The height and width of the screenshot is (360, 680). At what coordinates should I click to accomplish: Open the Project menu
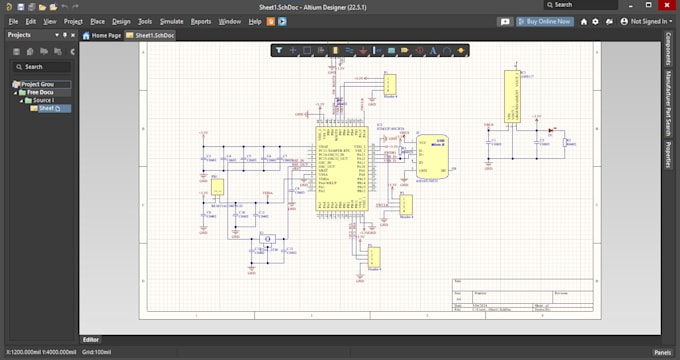[73, 21]
